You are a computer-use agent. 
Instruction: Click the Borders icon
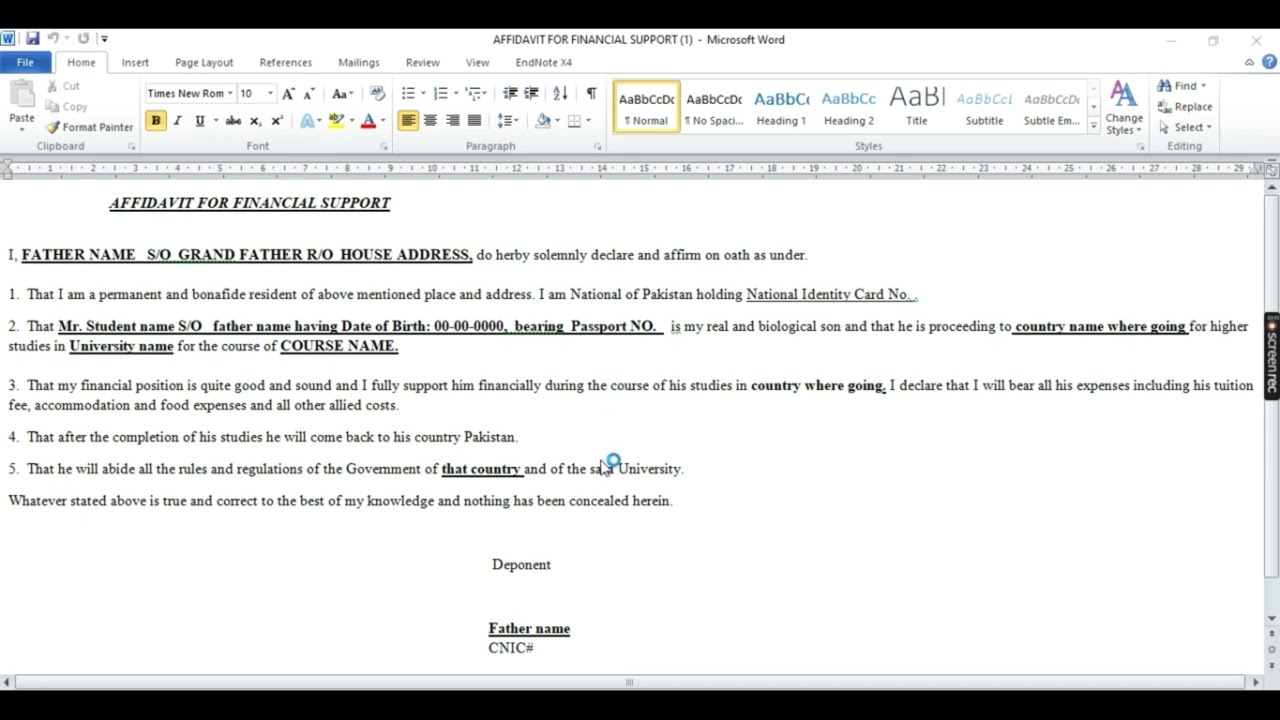tap(574, 121)
